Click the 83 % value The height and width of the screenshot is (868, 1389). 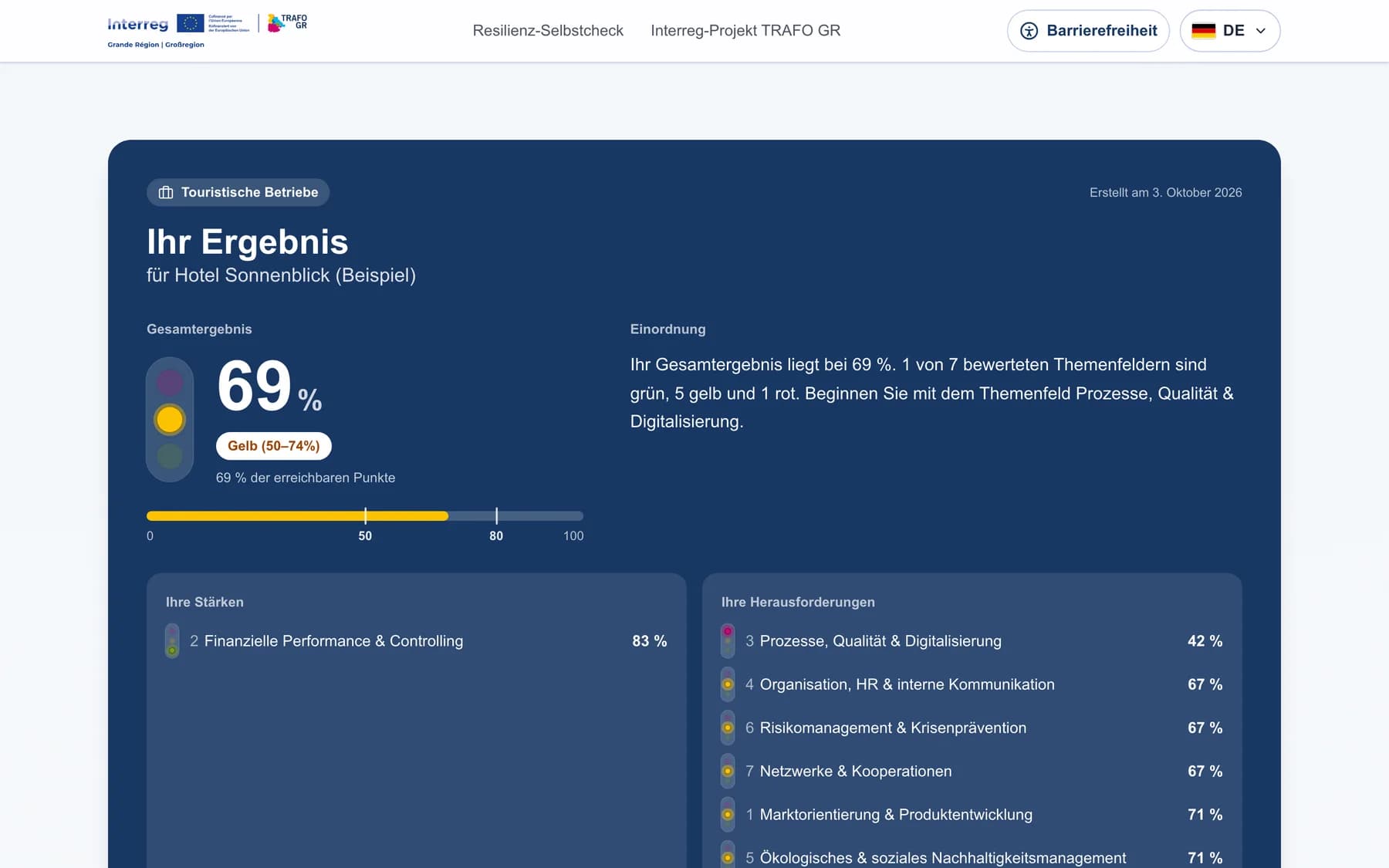click(x=650, y=641)
